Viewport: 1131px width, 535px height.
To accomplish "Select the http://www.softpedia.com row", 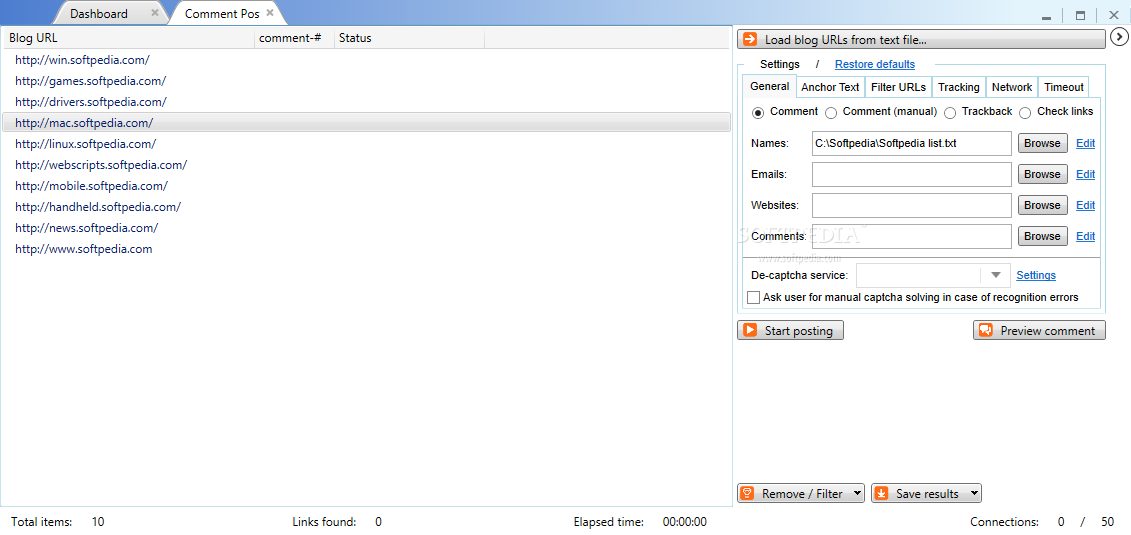I will tap(366, 249).
